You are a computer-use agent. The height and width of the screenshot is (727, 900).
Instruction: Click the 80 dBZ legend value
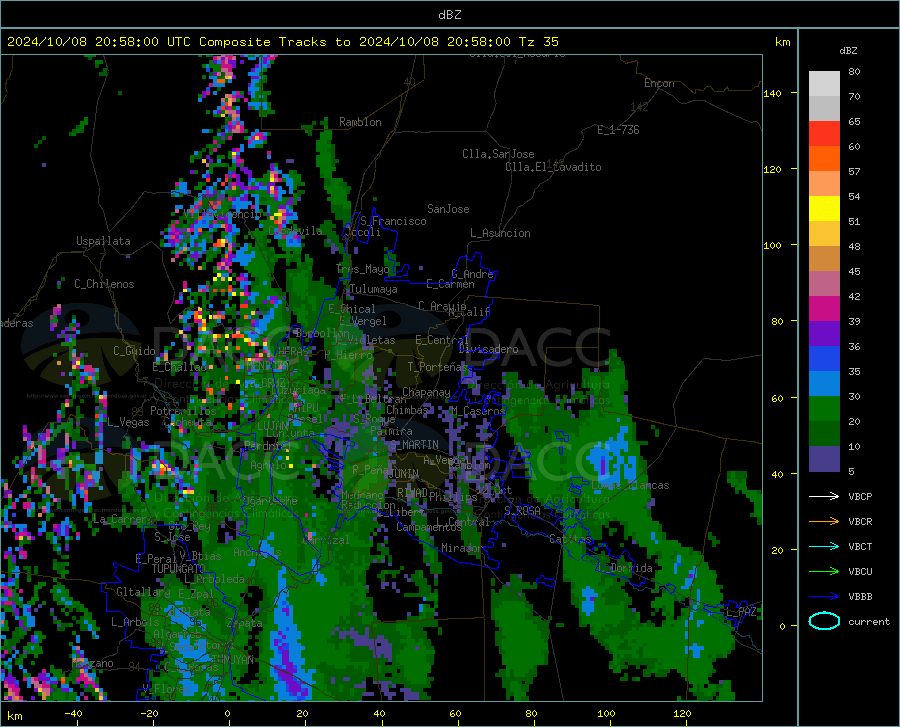pyautogui.click(x=854, y=71)
